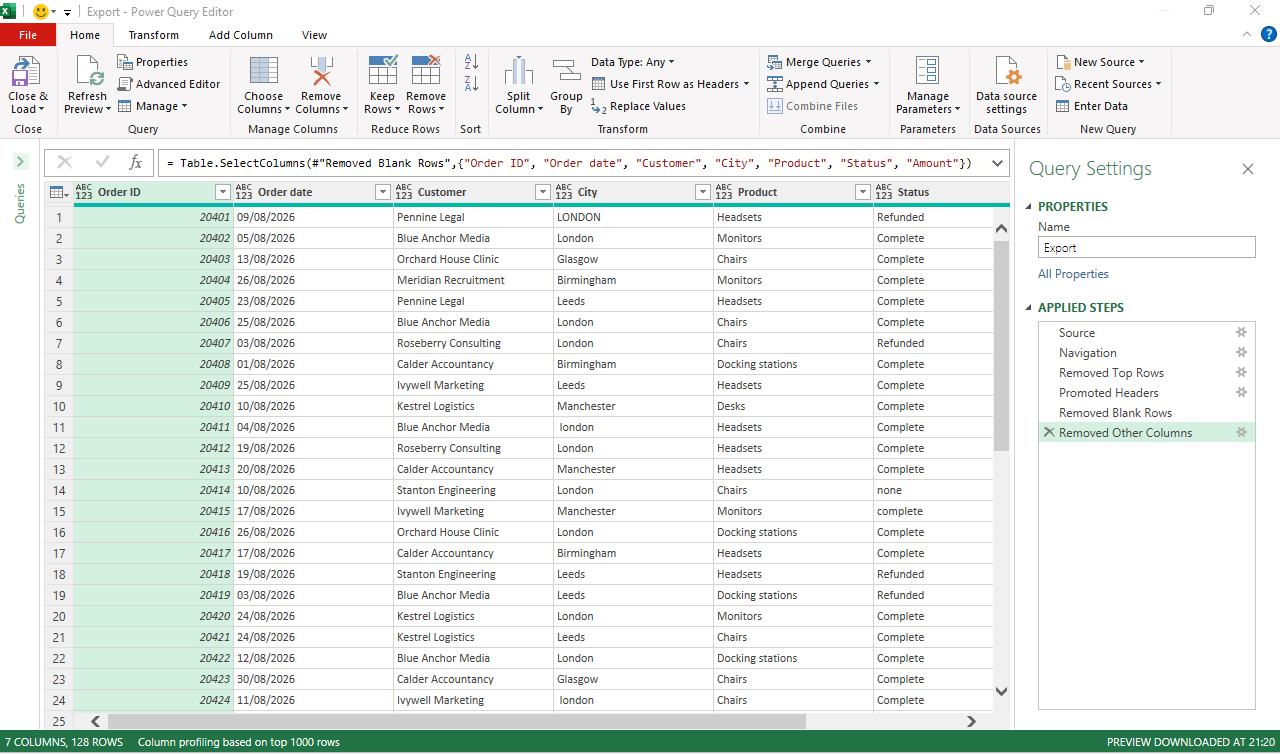Click the Keep Rows icon
This screenshot has height=754, width=1280.
[383, 72]
